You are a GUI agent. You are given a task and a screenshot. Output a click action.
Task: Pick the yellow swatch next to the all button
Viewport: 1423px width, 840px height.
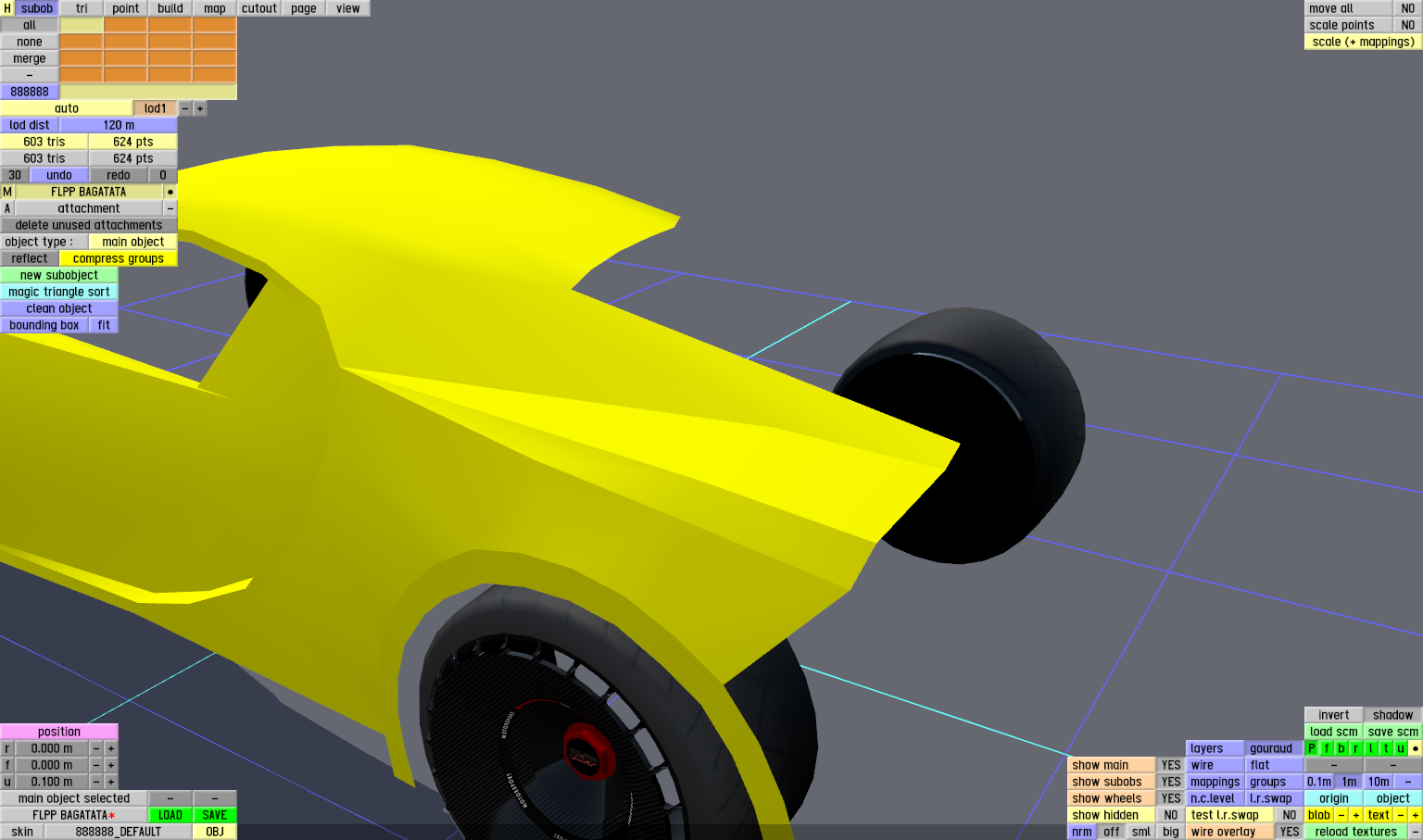[x=82, y=25]
